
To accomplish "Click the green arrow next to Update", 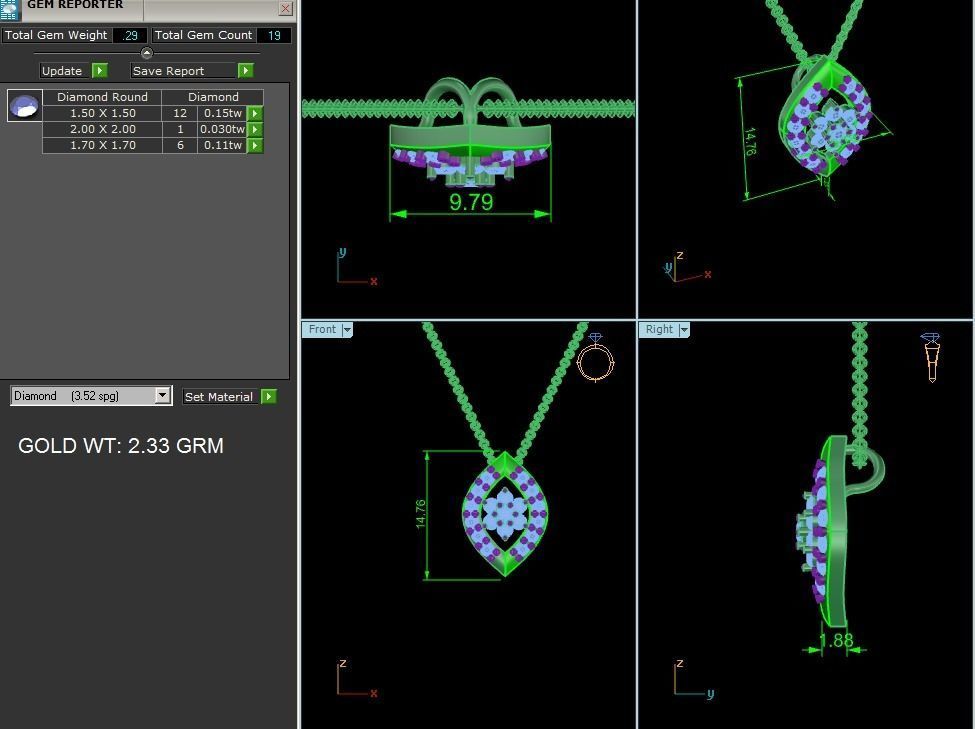I will (100, 70).
